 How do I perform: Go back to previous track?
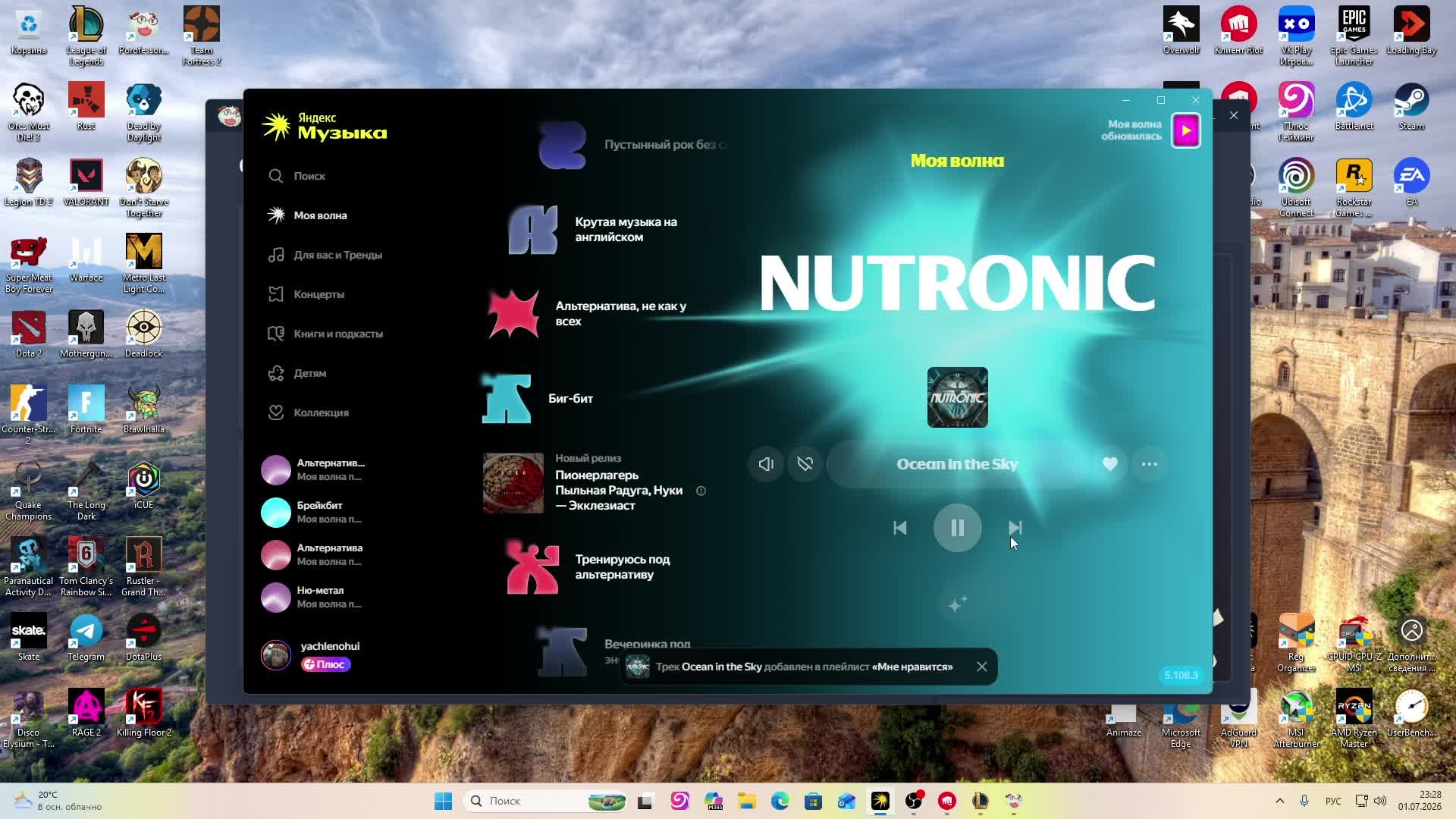900,528
